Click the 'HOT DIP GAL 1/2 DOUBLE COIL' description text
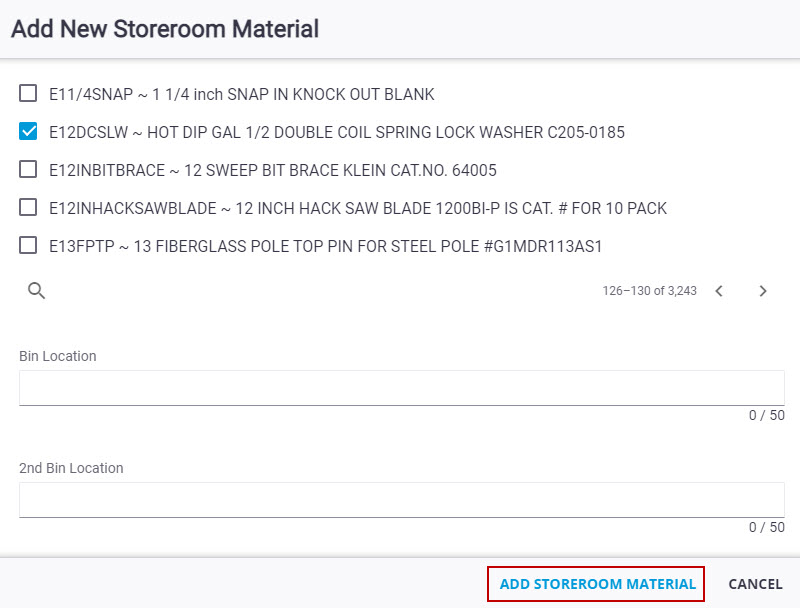Viewport: 800px width, 608px height. 260,133
